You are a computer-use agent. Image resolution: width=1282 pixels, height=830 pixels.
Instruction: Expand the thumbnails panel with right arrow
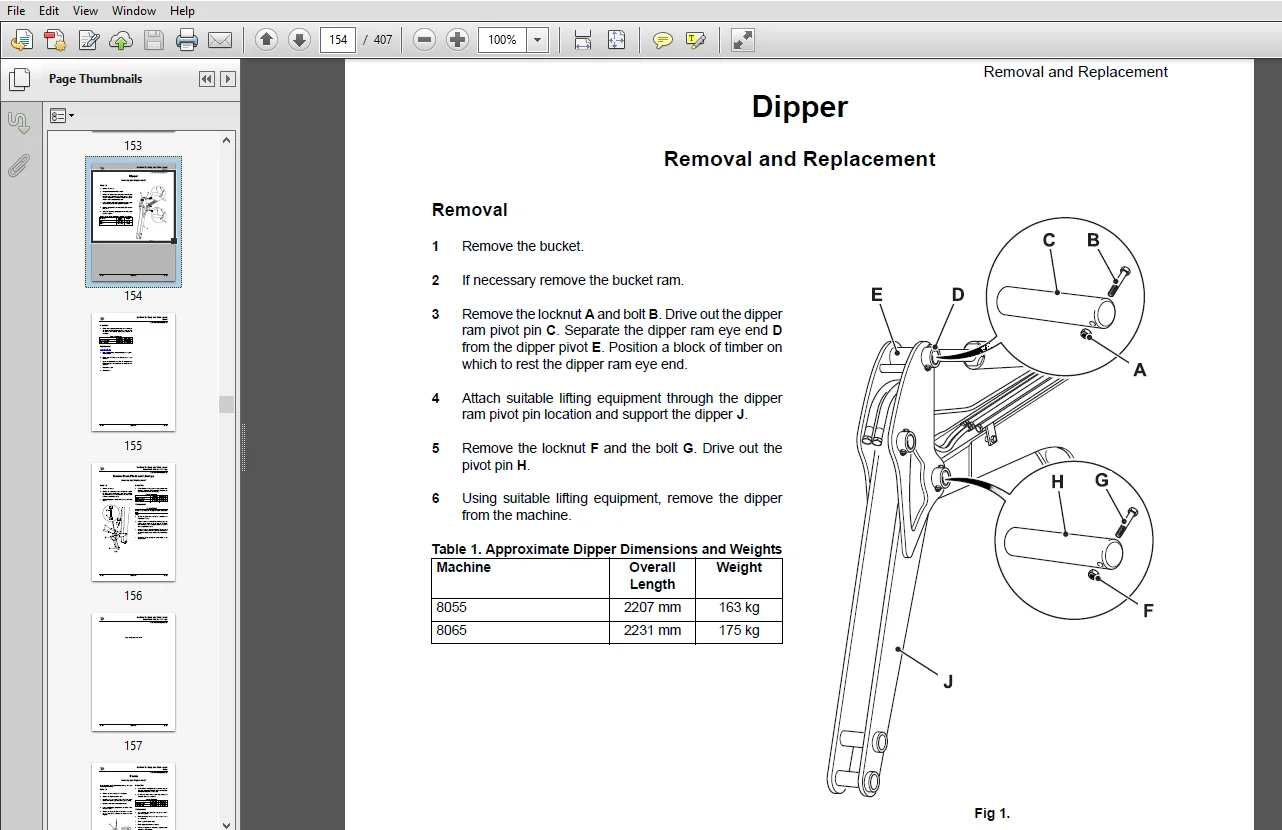click(228, 79)
